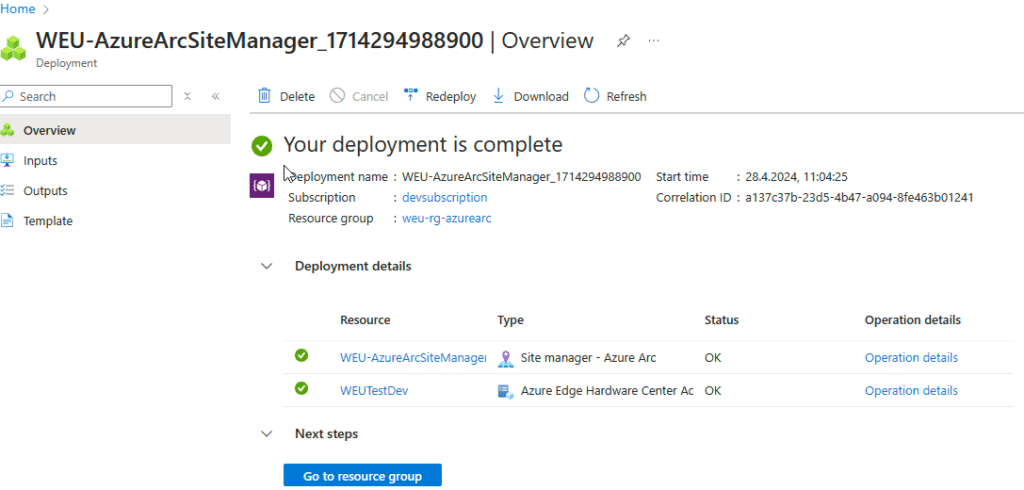
Task: Select Overview in the side menu
Action: point(115,130)
